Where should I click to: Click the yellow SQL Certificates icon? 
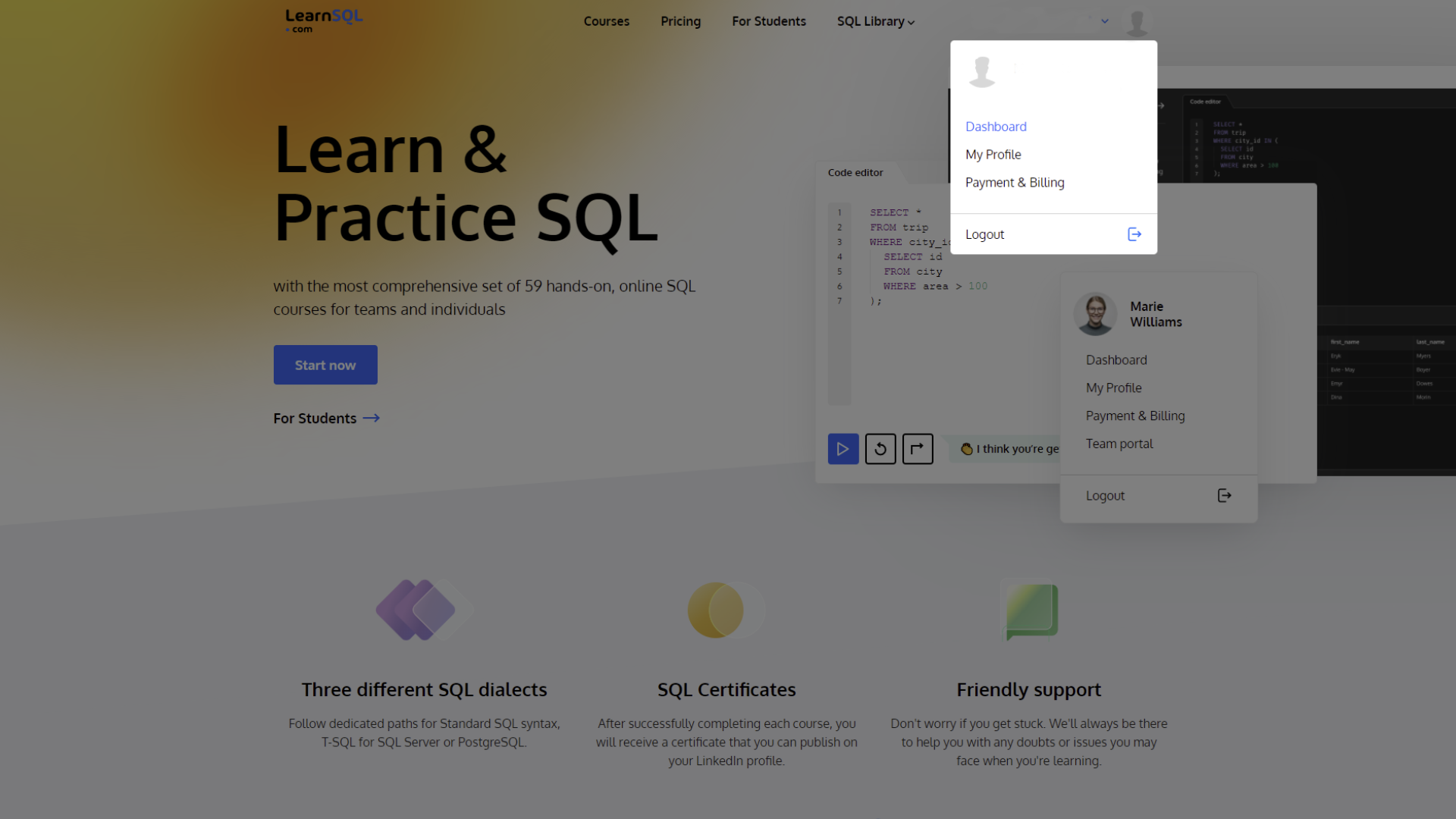[x=726, y=610]
